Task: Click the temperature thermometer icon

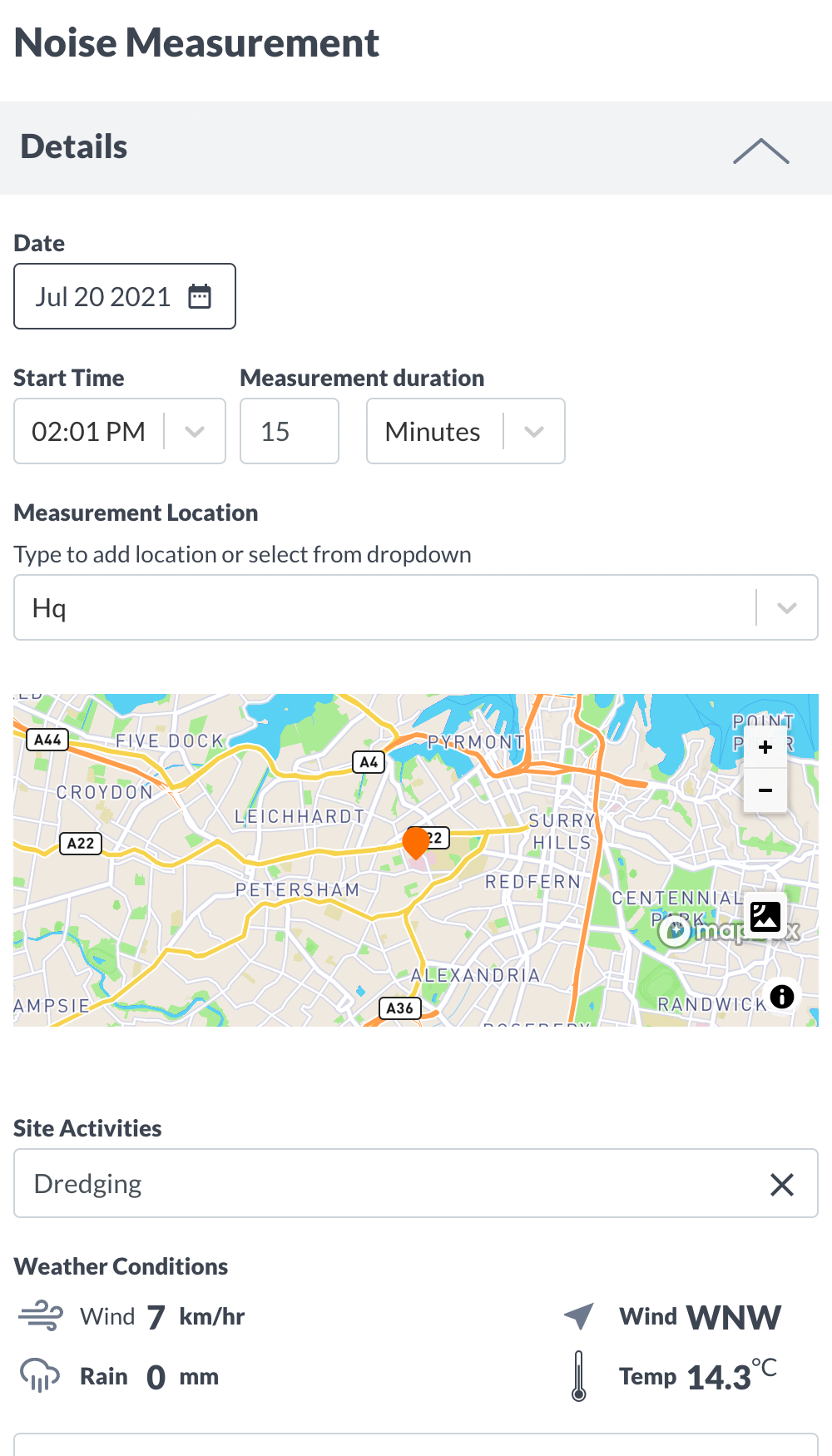Action: [579, 1376]
